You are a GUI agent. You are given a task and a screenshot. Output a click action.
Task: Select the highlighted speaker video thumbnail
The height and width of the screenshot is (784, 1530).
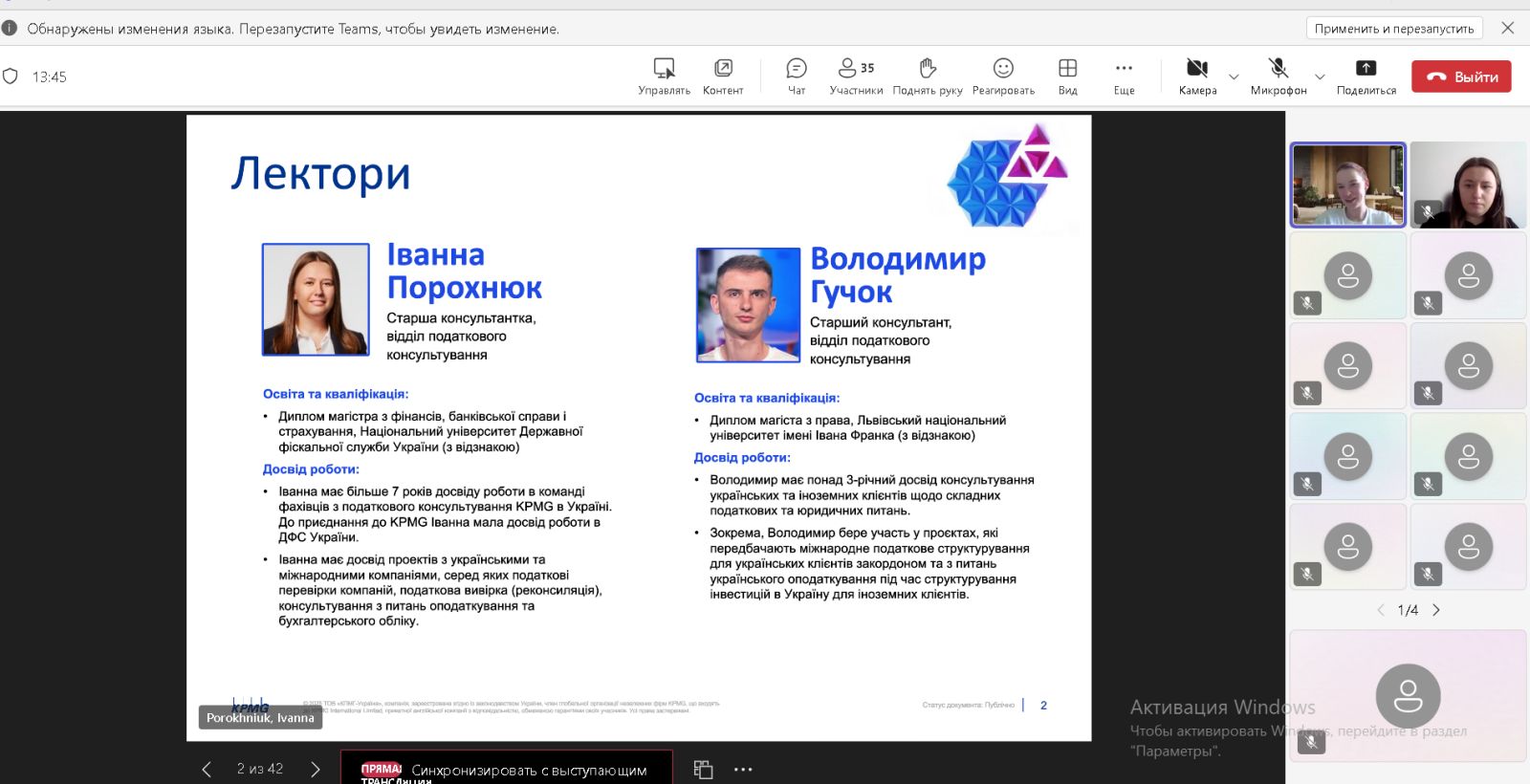pos(1348,185)
